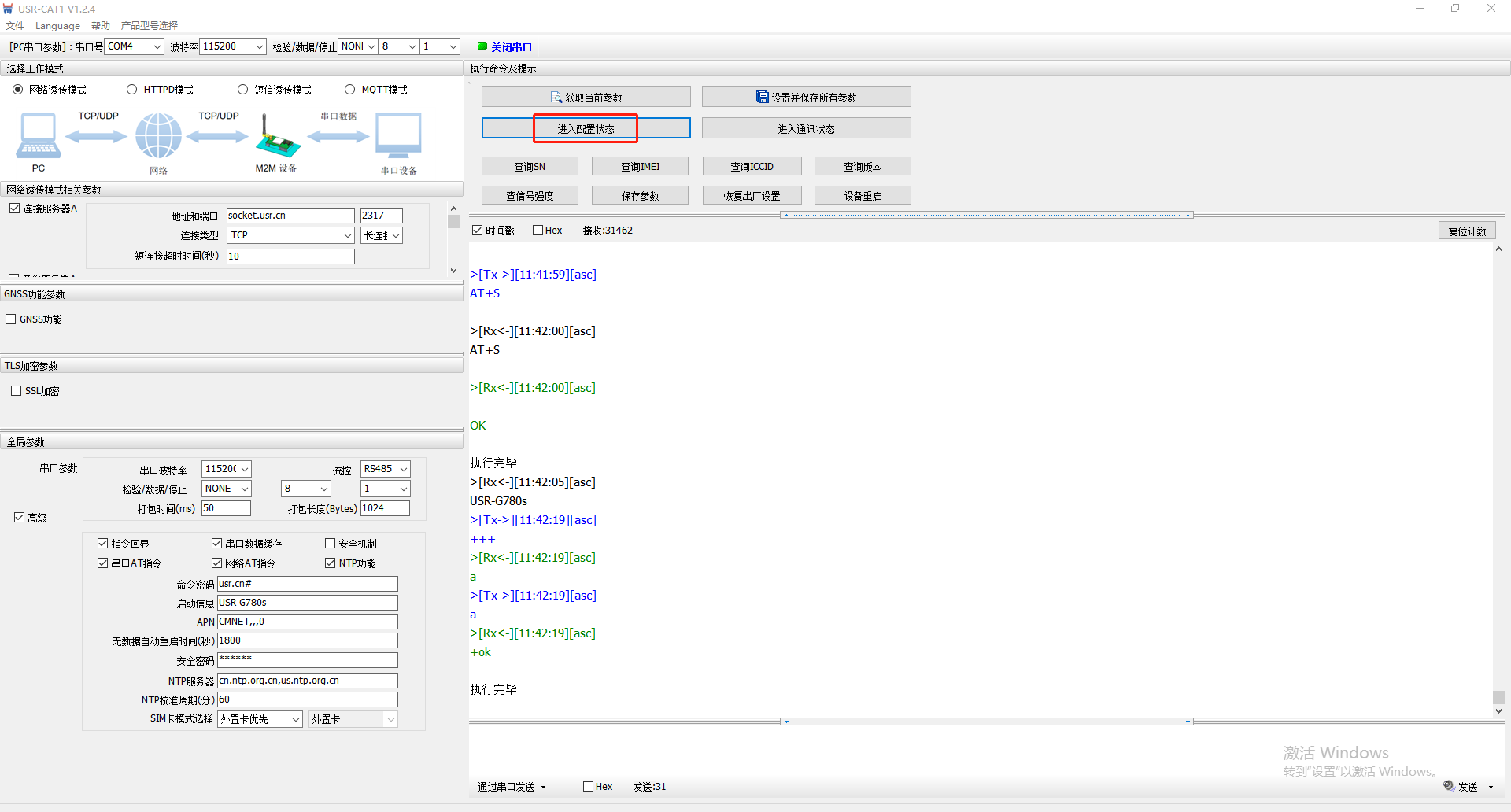
Task: Click the send icon at bottom right
Action: pyautogui.click(x=1449, y=786)
